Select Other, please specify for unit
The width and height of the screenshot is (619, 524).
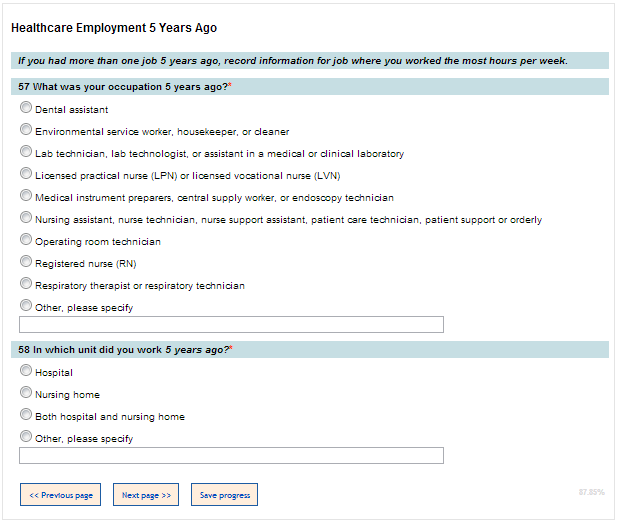[26, 437]
